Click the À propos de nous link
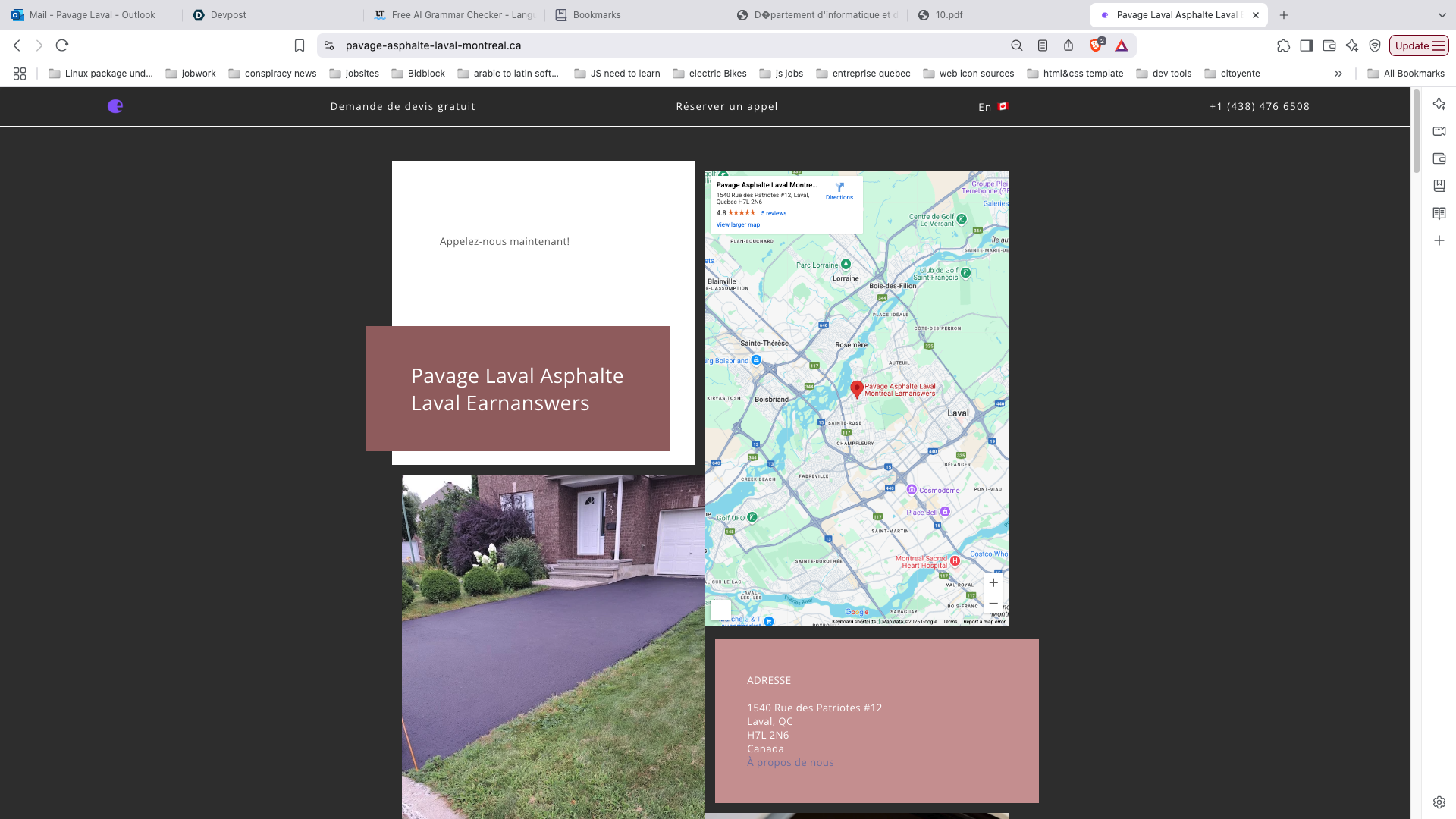1456x819 pixels. click(x=790, y=762)
